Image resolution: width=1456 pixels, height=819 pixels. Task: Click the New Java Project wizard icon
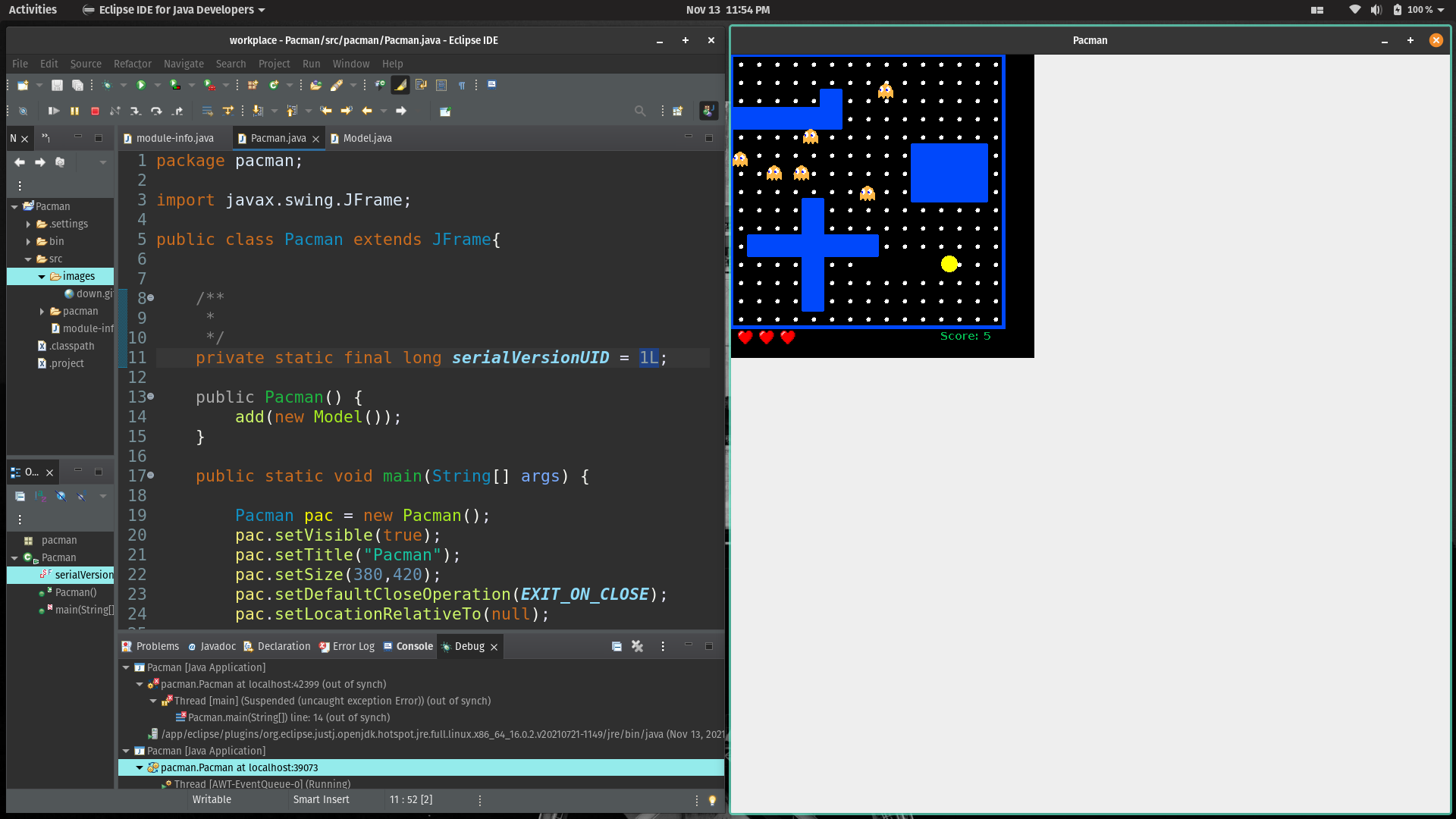click(x=253, y=85)
